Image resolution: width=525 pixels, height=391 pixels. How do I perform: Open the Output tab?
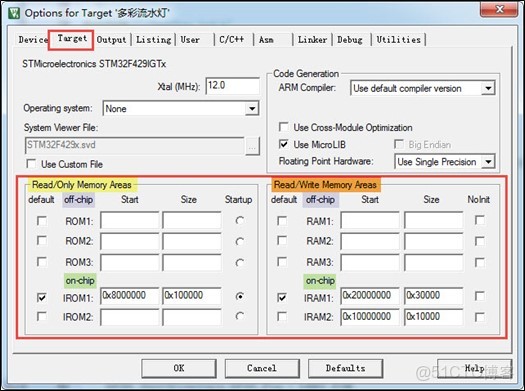(111, 40)
